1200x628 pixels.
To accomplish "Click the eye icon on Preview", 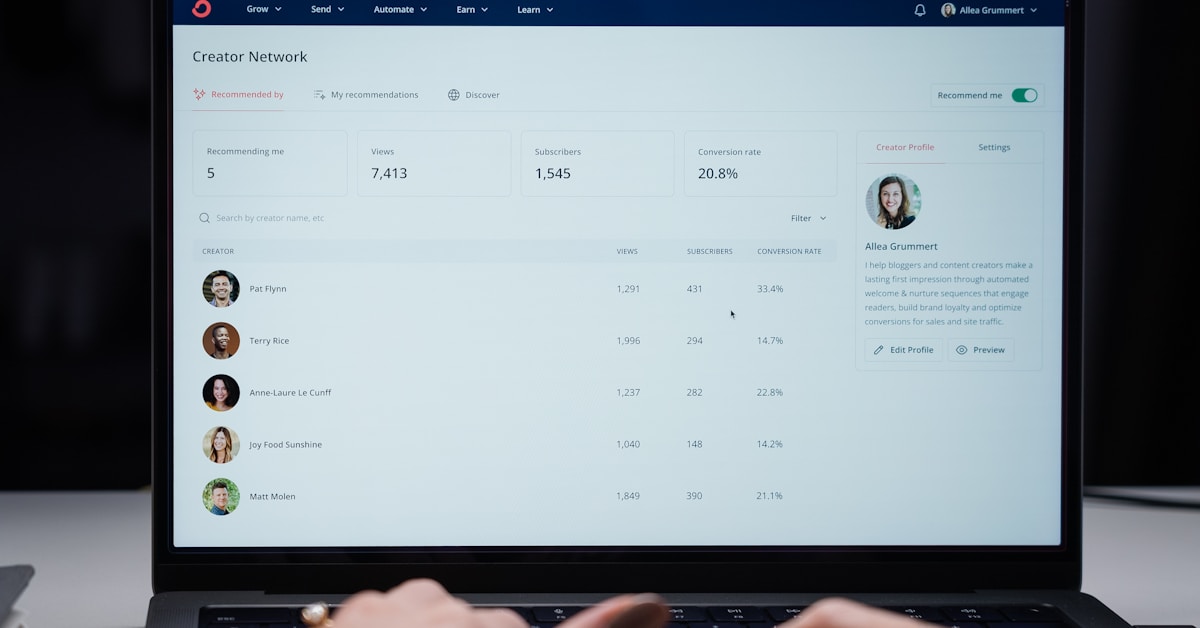I will [961, 350].
